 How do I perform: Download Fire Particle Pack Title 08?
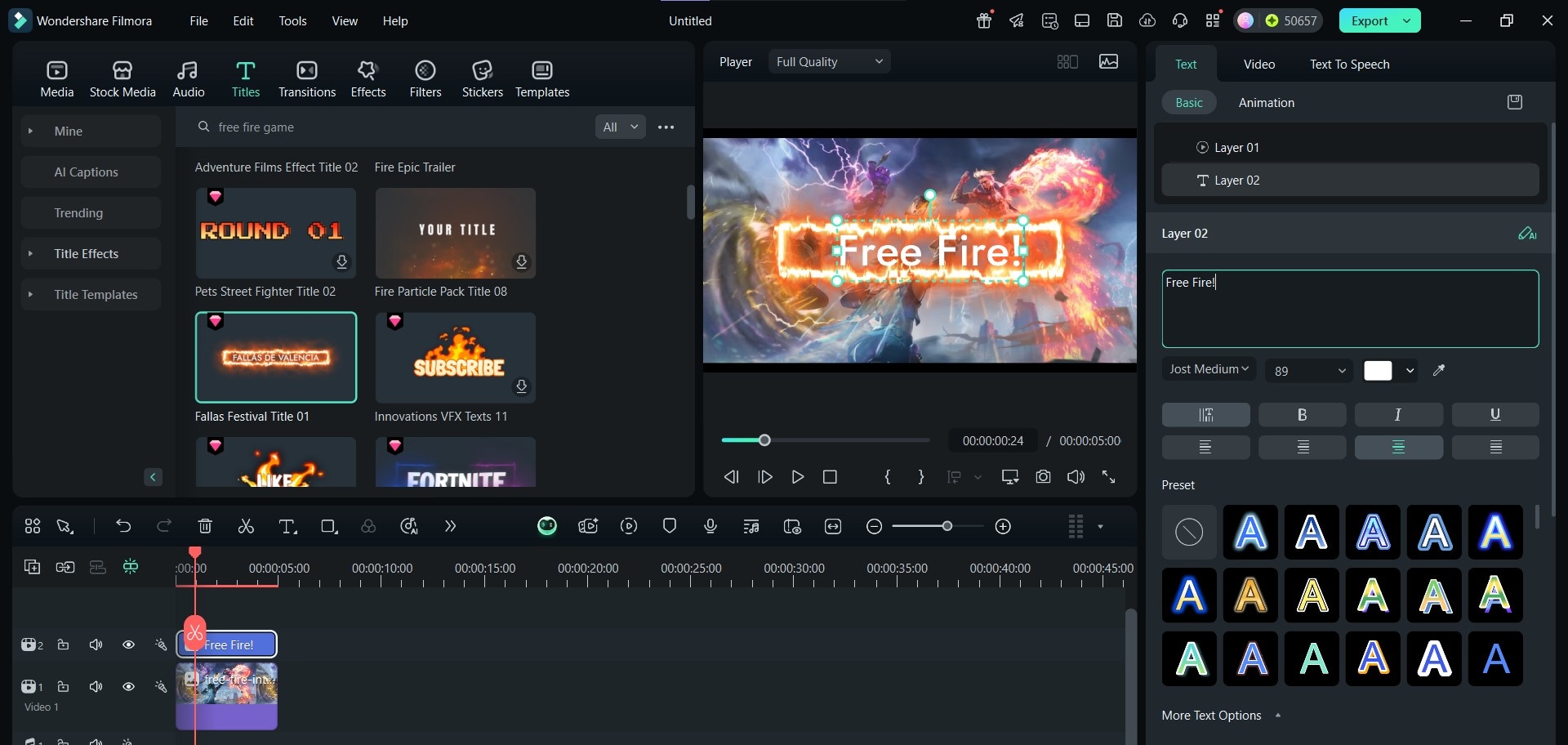click(521, 262)
